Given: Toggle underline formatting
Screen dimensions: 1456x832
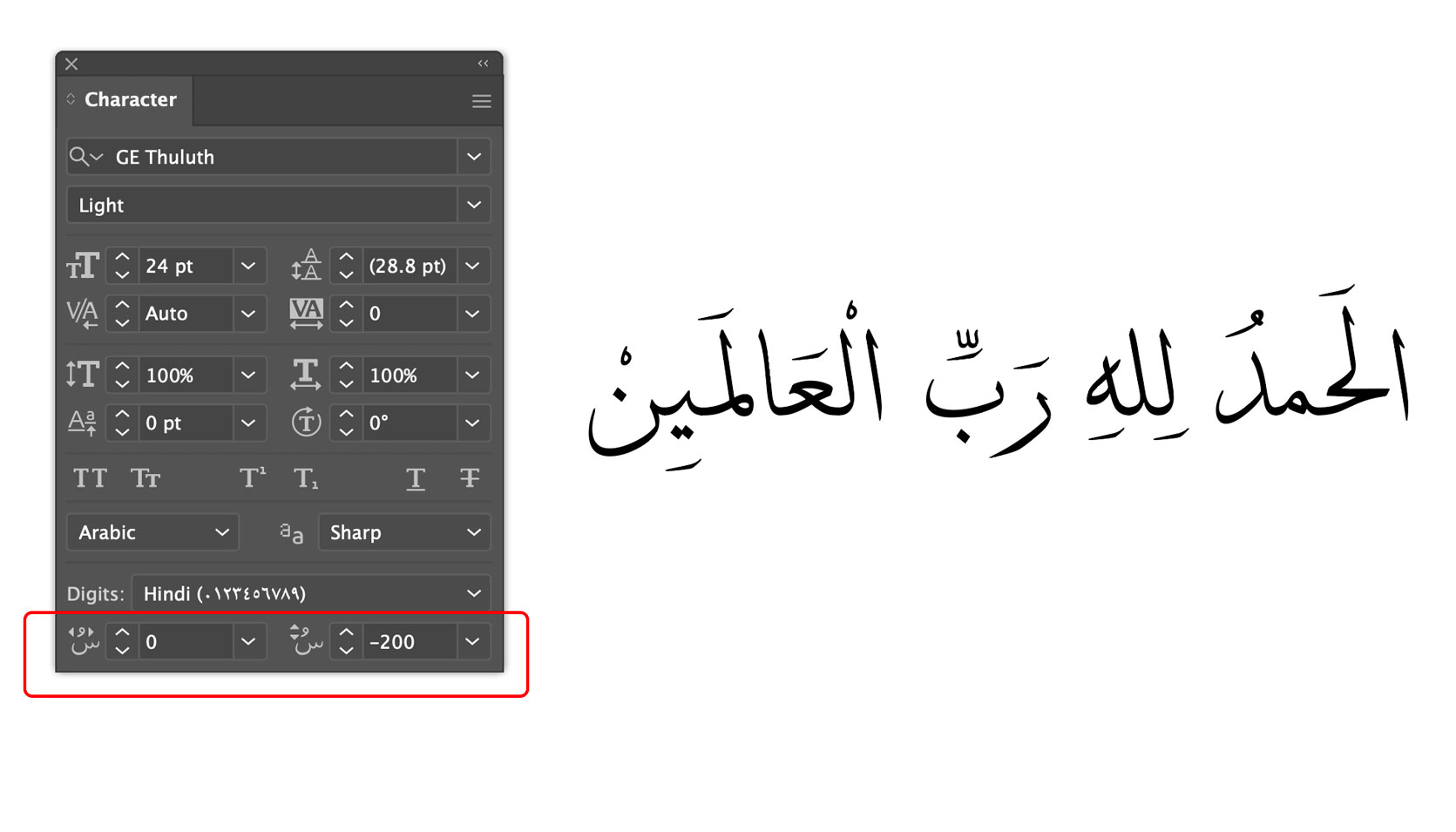Looking at the screenshot, I should (x=416, y=477).
